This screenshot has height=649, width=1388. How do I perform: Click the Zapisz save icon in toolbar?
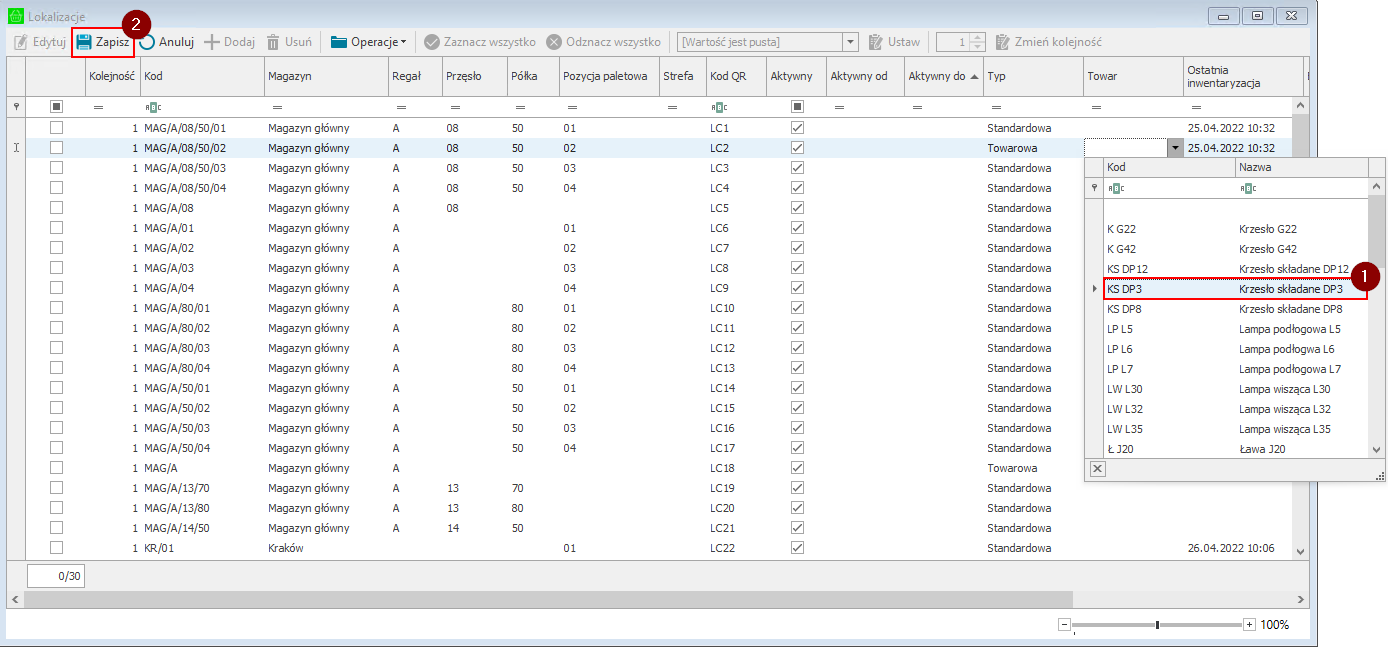[x=84, y=42]
